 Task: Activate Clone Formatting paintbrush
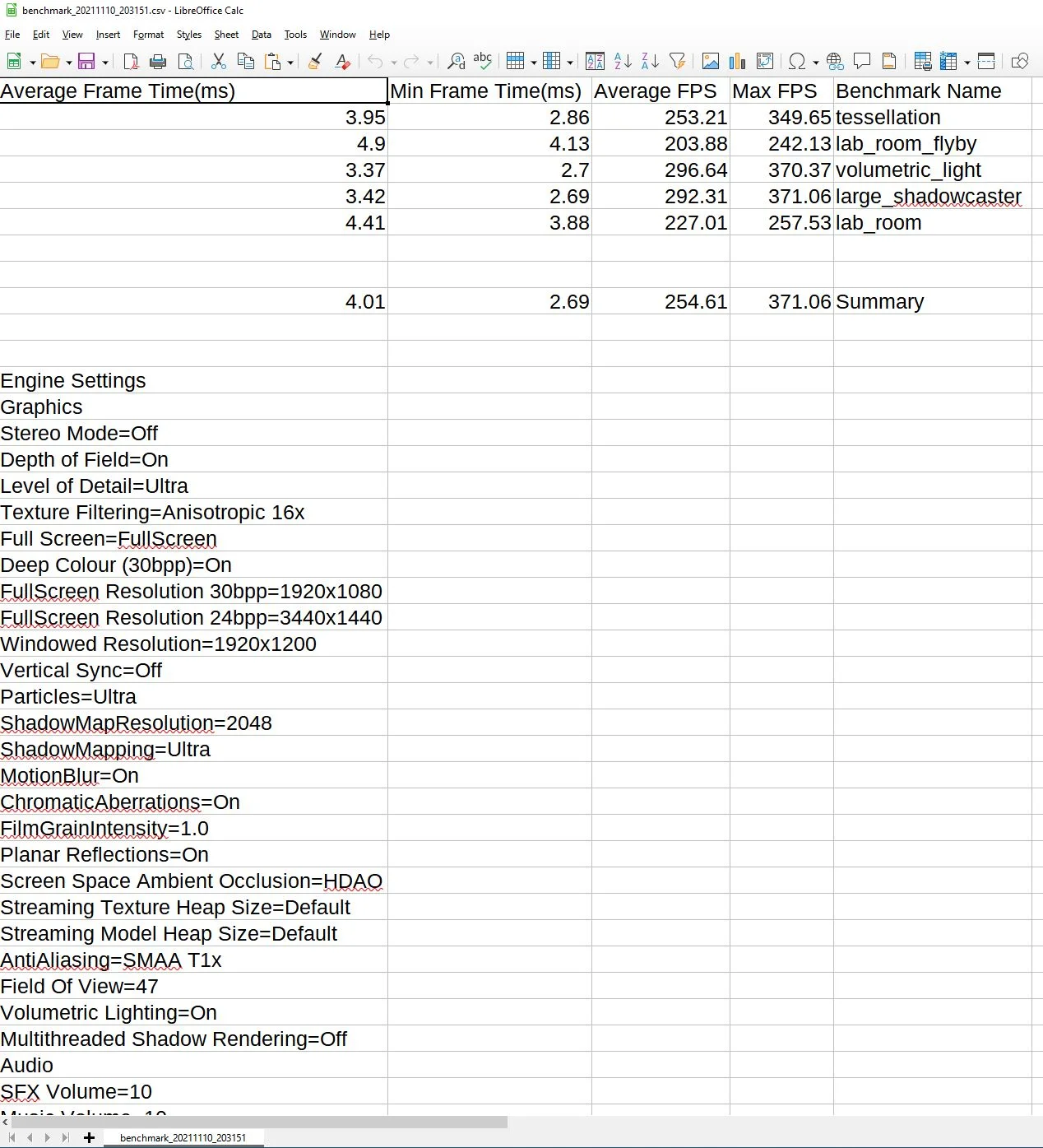(x=315, y=62)
